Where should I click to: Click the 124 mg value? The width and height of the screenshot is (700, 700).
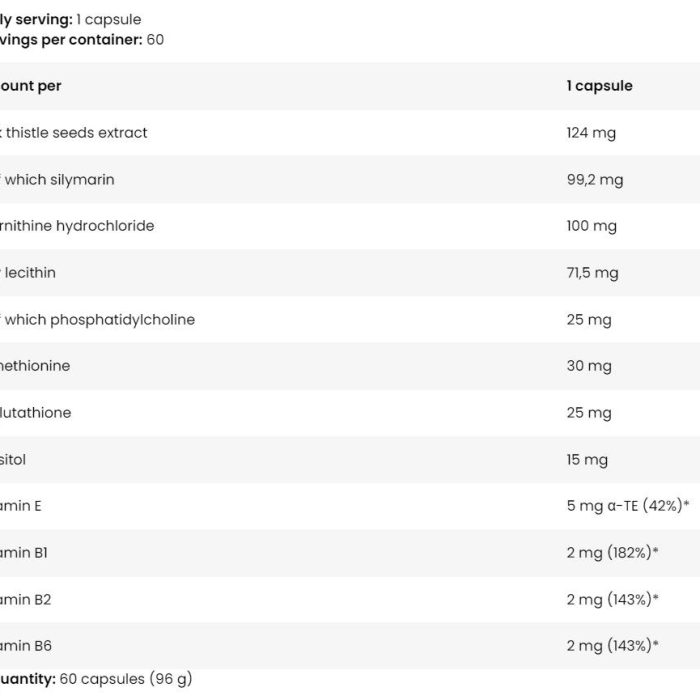pyautogui.click(x=591, y=133)
